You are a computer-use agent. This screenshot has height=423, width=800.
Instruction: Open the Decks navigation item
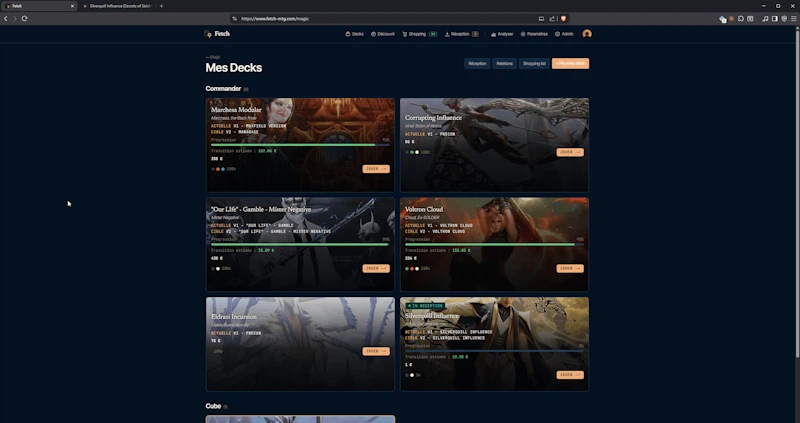click(x=355, y=34)
